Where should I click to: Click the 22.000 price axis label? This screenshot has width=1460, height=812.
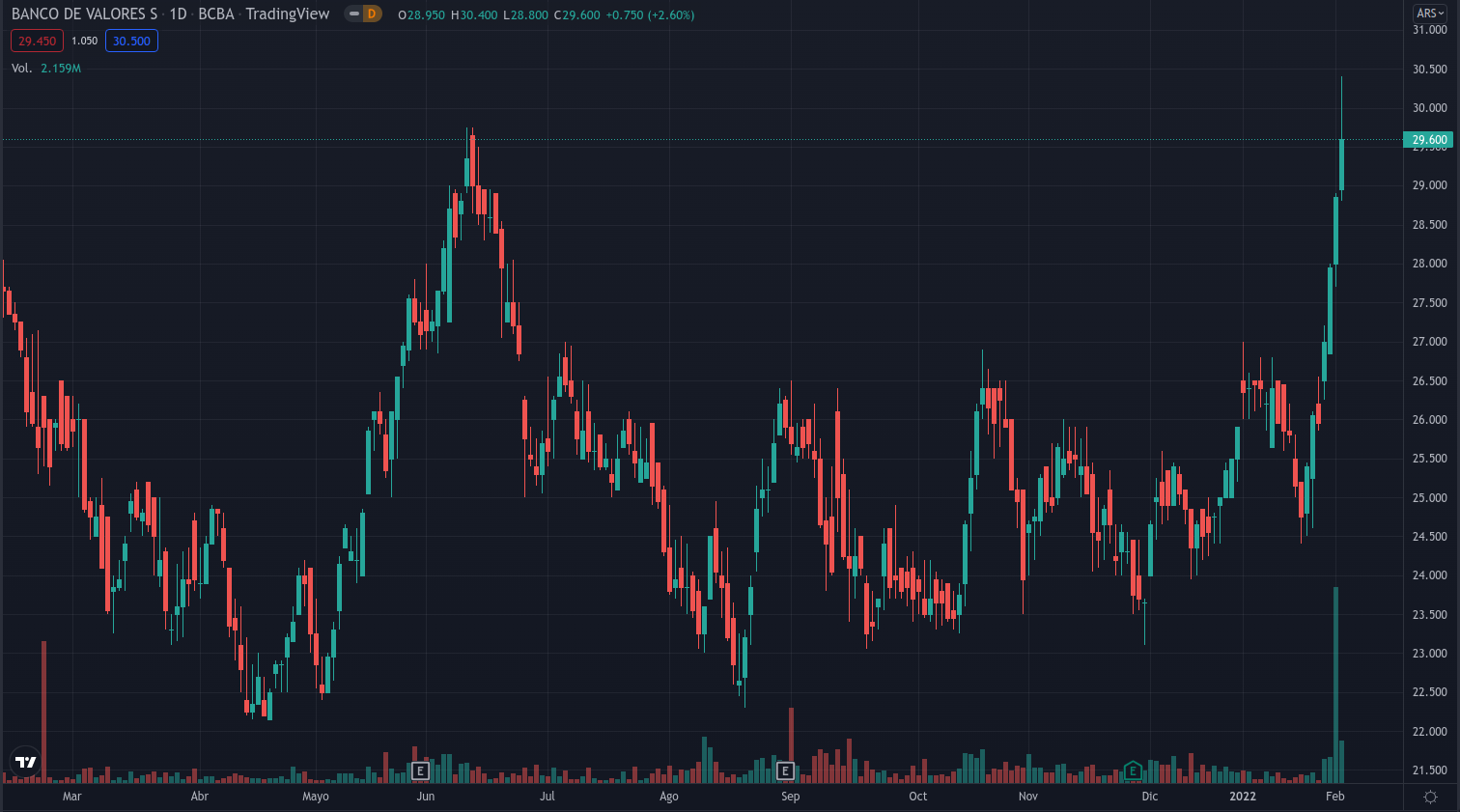[x=1430, y=732]
